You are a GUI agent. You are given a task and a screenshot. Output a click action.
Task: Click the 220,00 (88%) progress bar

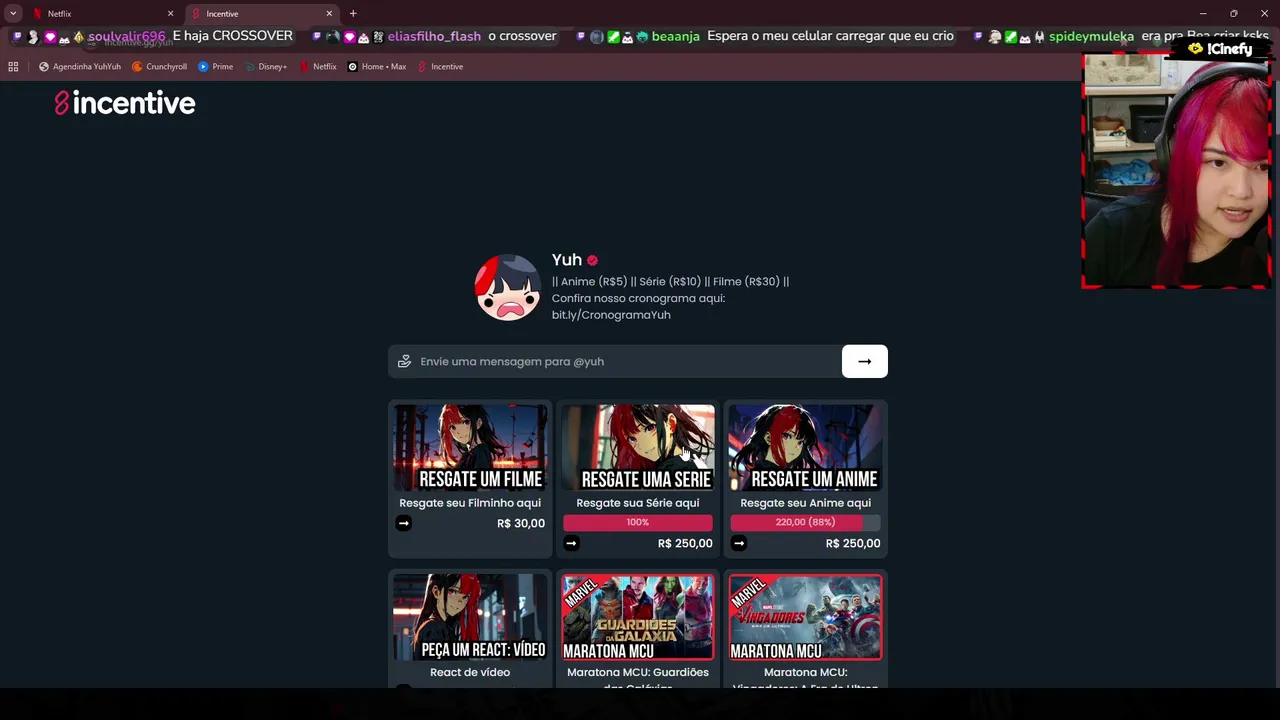[805, 522]
